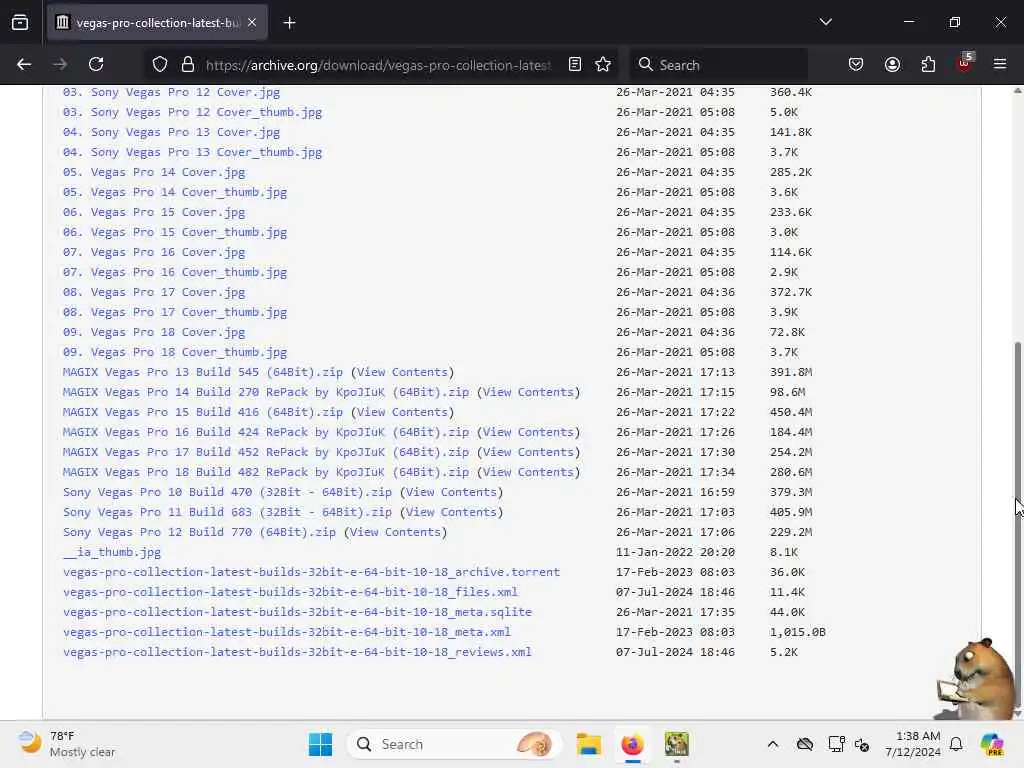This screenshot has height=768, width=1024.
Task: Open the pixel-art app icon beside Firefox in taskbar
Action: click(677, 744)
